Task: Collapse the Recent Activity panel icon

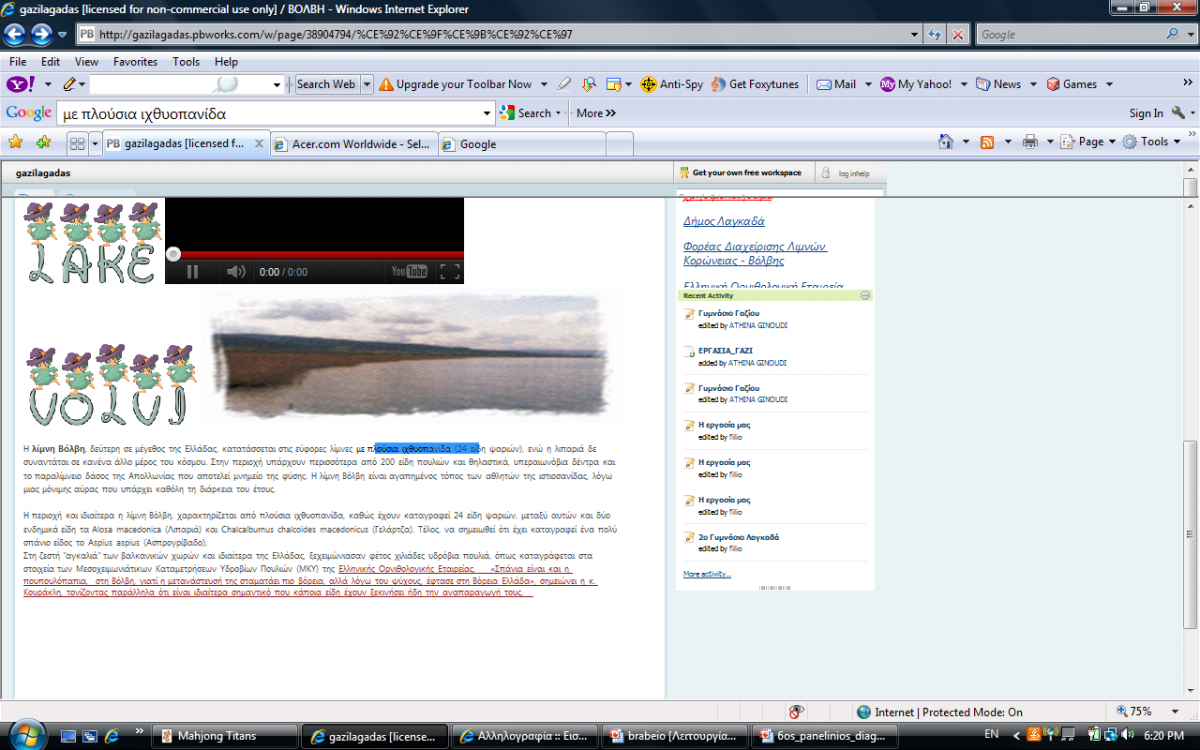Action: 865,295
